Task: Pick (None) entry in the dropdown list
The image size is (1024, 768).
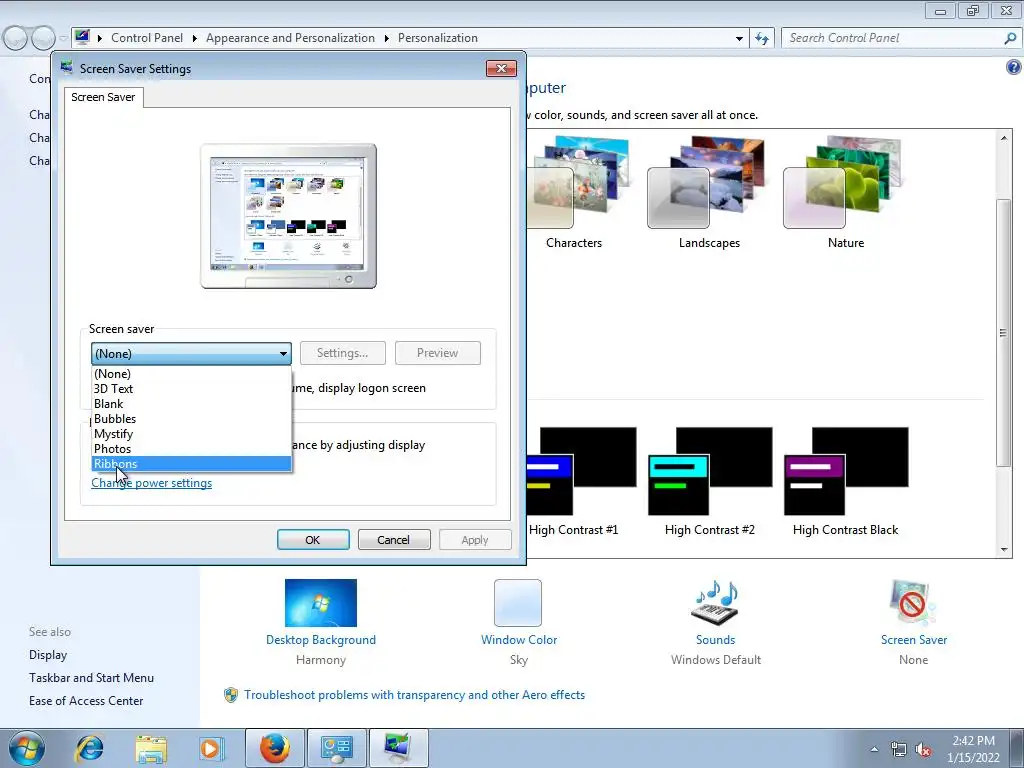Action: [191, 374]
